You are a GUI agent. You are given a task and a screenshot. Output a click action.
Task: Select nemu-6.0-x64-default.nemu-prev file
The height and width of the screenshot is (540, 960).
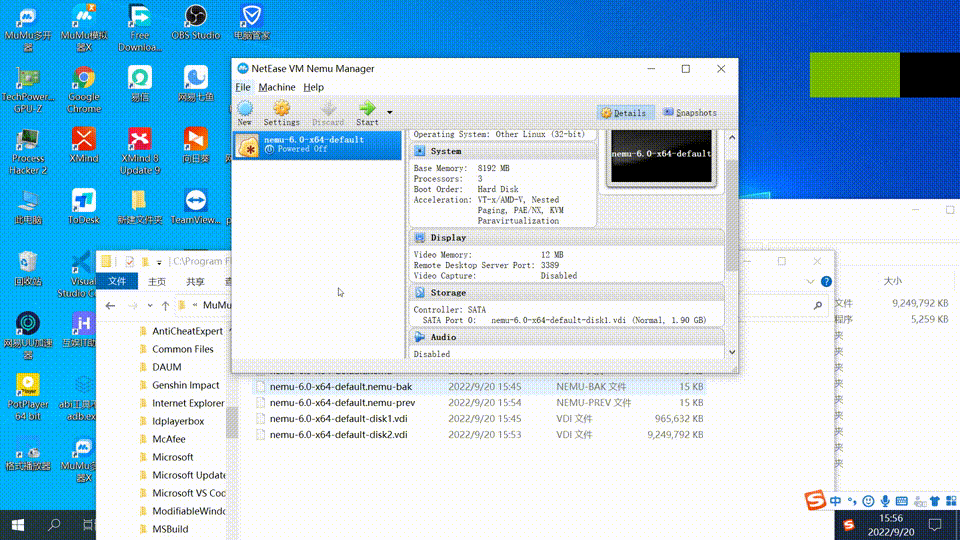[479, 403]
